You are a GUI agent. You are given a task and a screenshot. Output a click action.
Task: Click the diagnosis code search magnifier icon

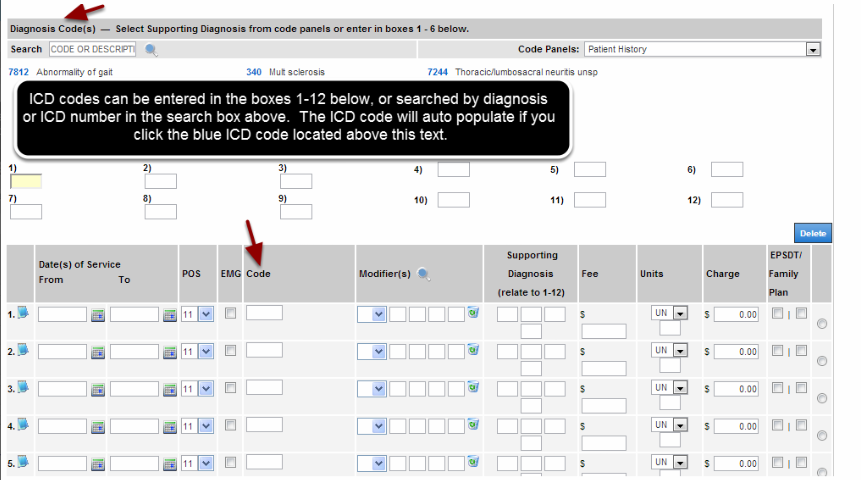[x=151, y=49]
